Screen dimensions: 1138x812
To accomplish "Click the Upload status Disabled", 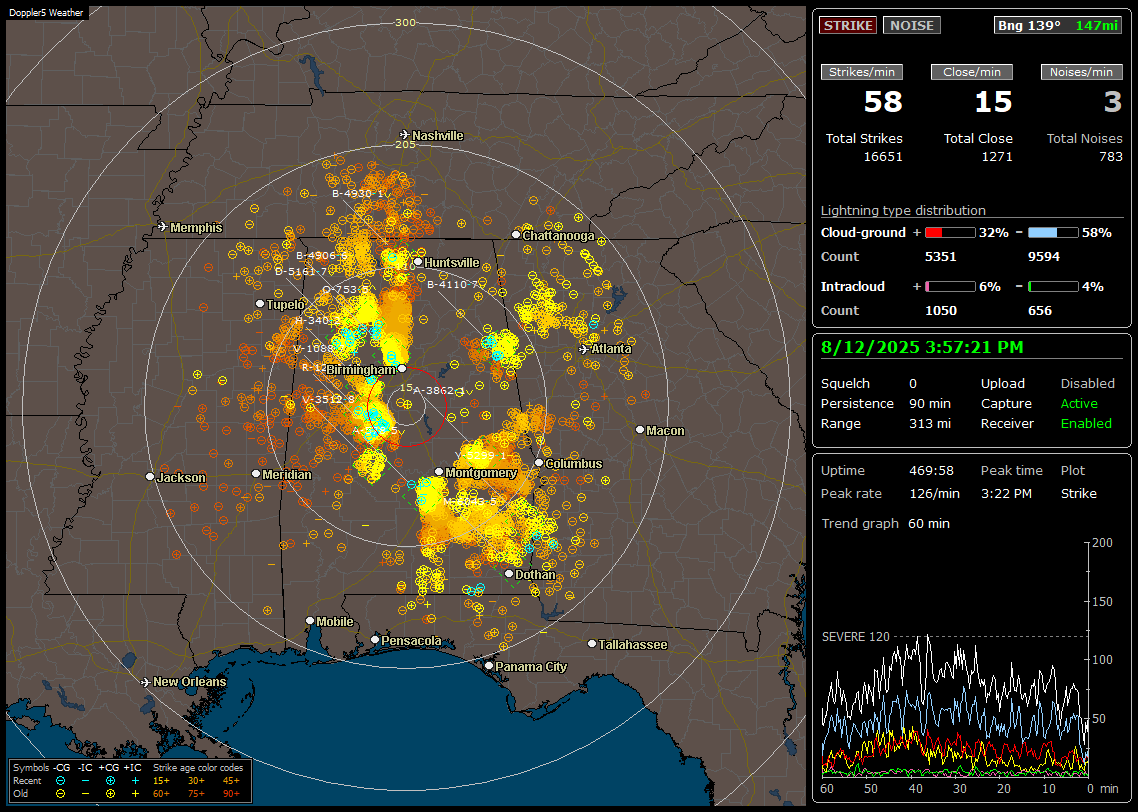I will [x=1087, y=383].
